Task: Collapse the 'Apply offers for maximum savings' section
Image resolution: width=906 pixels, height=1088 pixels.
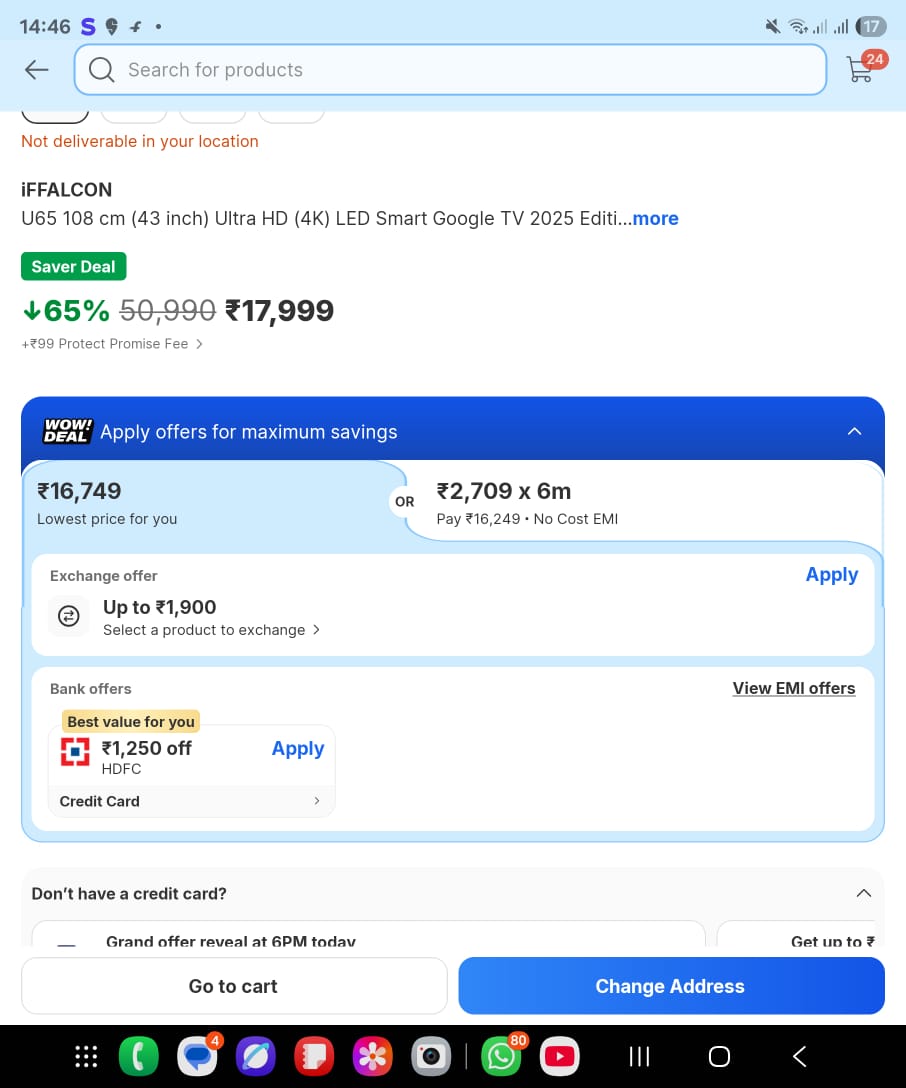Action: pyautogui.click(x=854, y=431)
